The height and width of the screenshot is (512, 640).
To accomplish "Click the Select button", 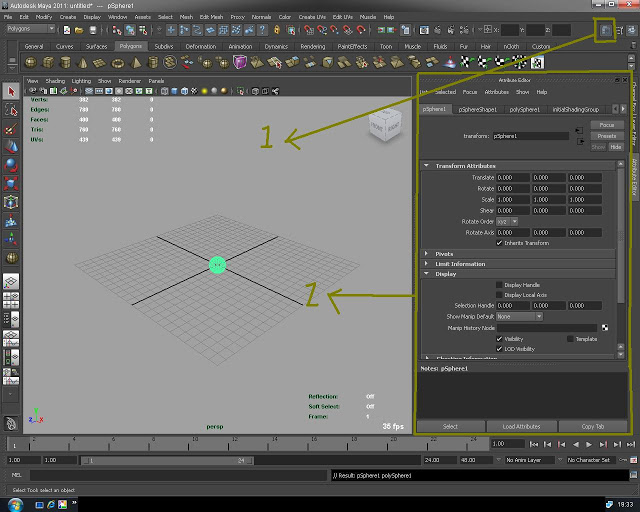I will pos(450,426).
